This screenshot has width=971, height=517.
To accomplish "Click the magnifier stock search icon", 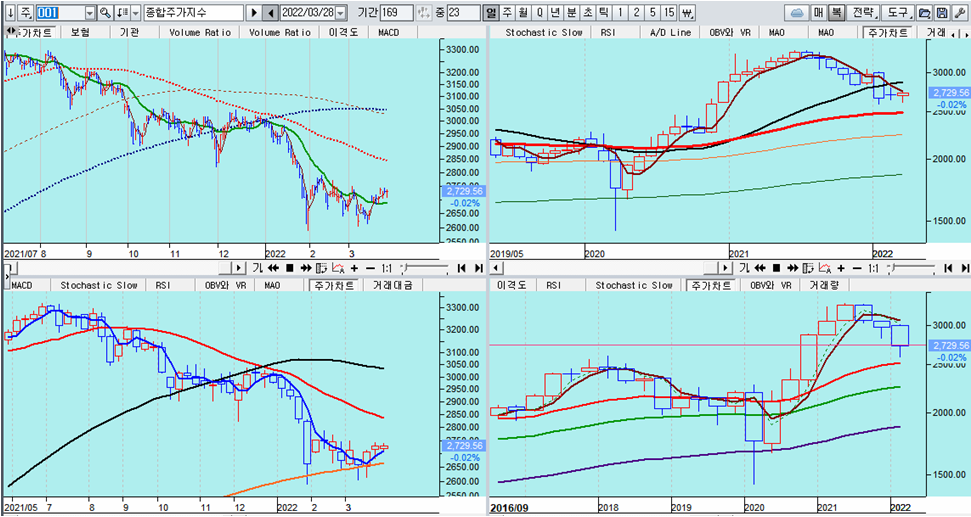I will [105, 13].
